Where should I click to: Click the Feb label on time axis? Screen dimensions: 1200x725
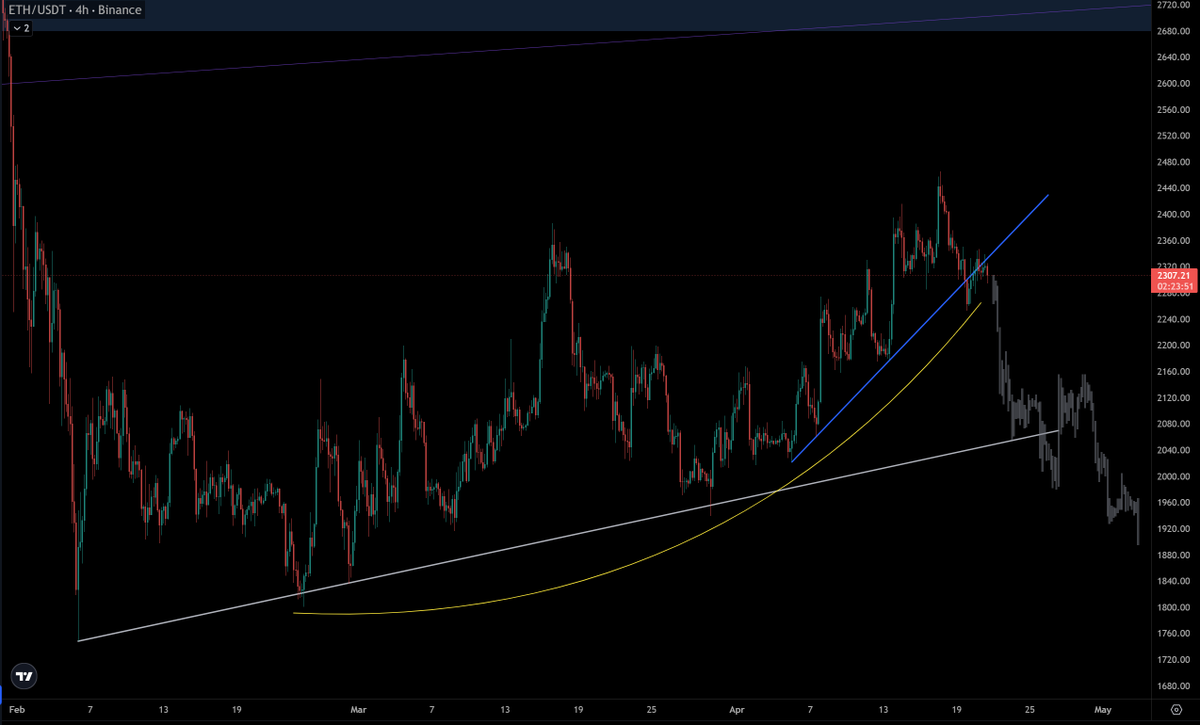tap(16, 709)
